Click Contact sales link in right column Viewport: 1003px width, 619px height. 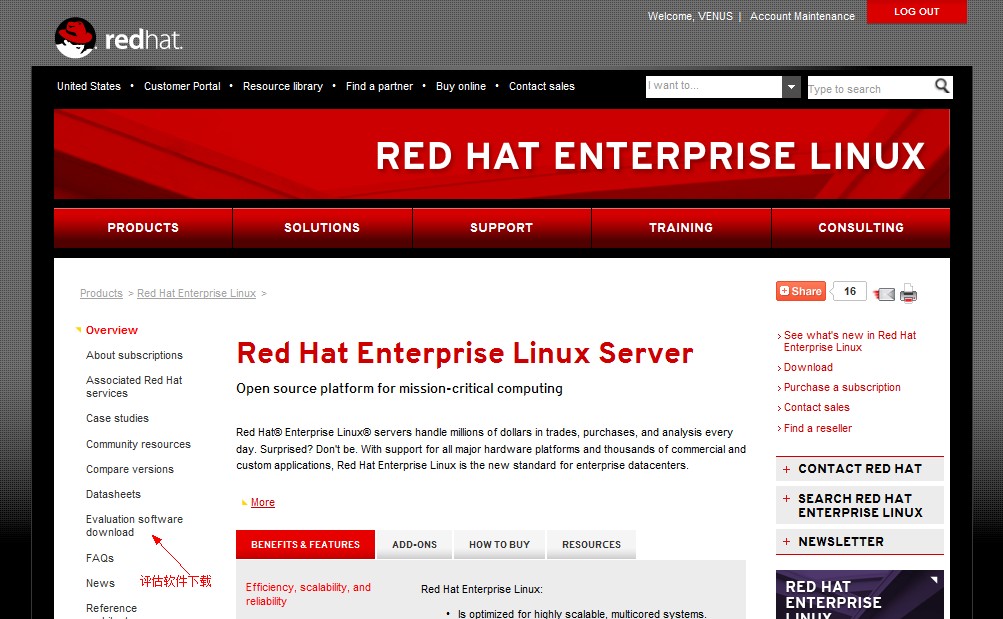point(816,407)
